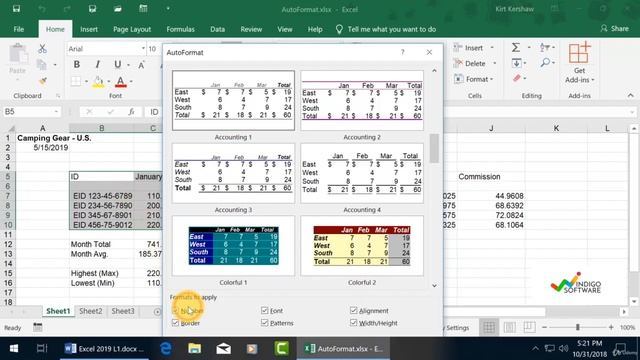Click the Find & Select magnifier icon

click(545, 62)
